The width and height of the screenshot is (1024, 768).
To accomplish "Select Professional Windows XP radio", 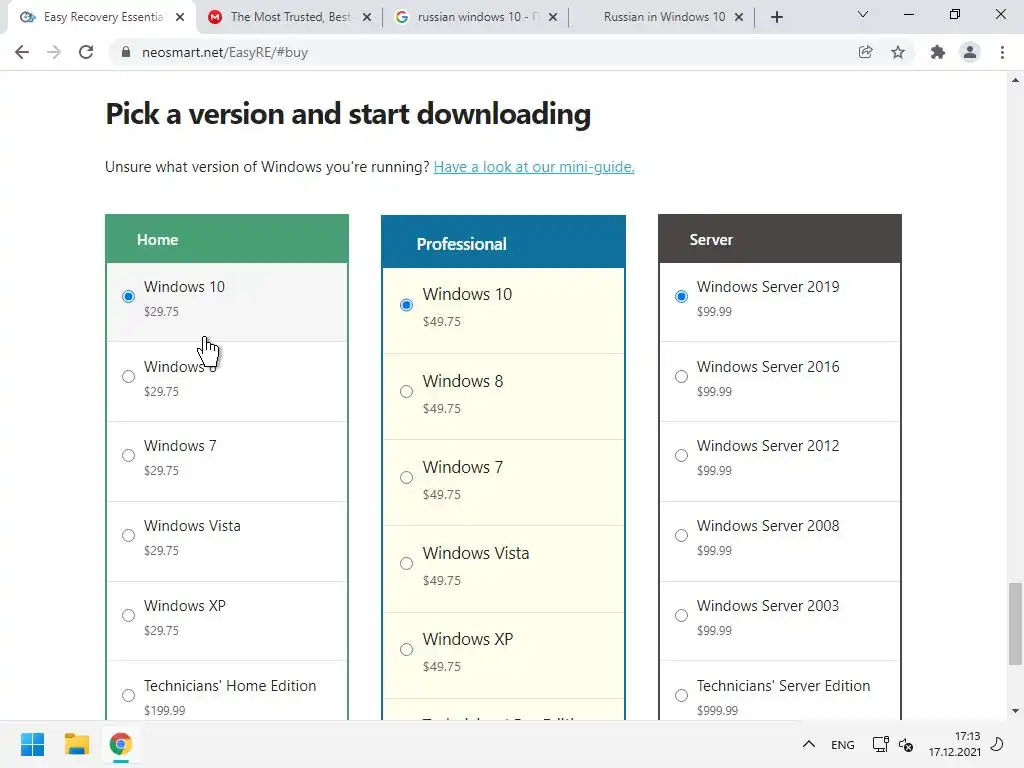I will pos(406,649).
